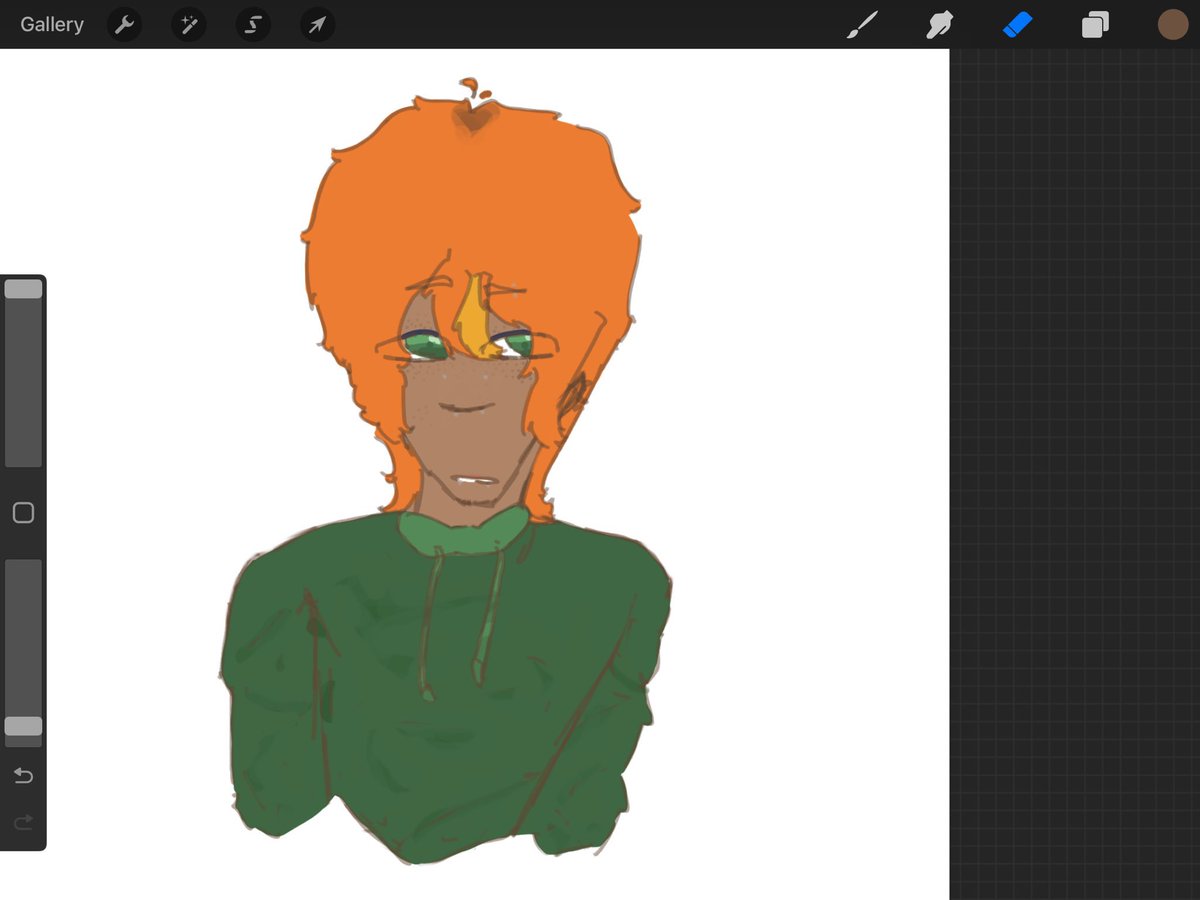Select the Smudge tool

point(939,24)
